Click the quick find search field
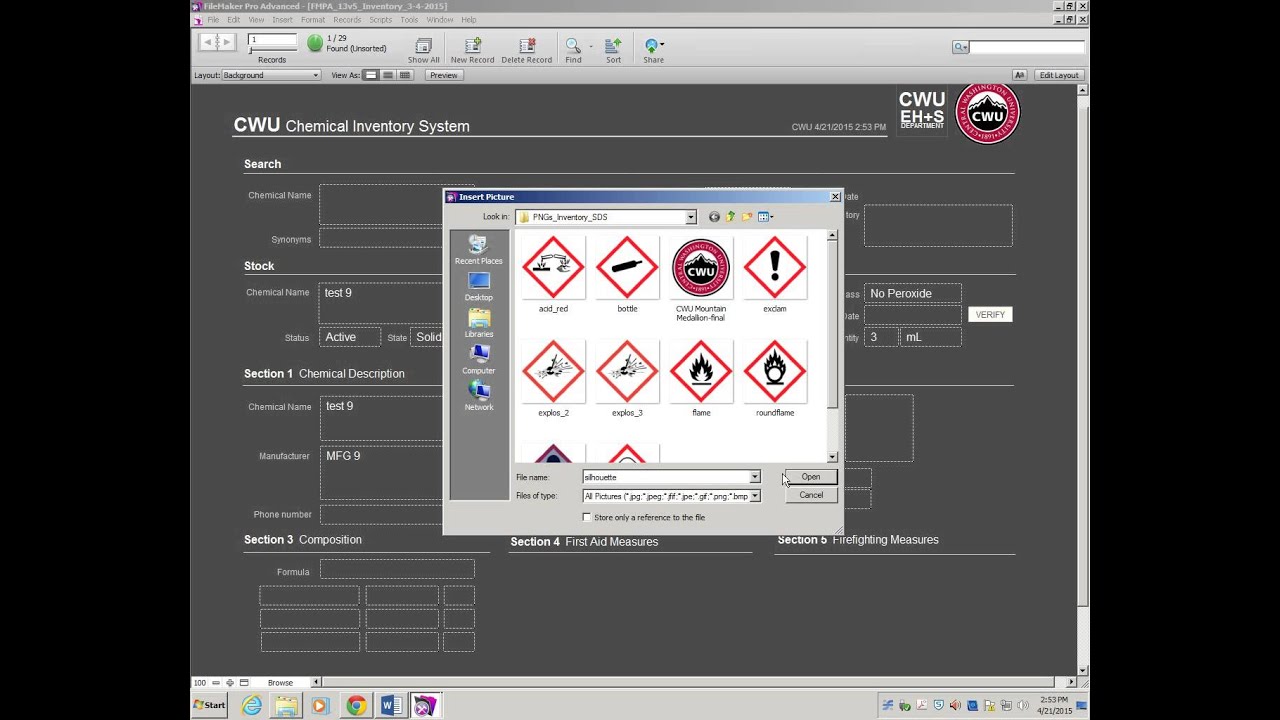The width and height of the screenshot is (1280, 720). (x=1026, y=47)
